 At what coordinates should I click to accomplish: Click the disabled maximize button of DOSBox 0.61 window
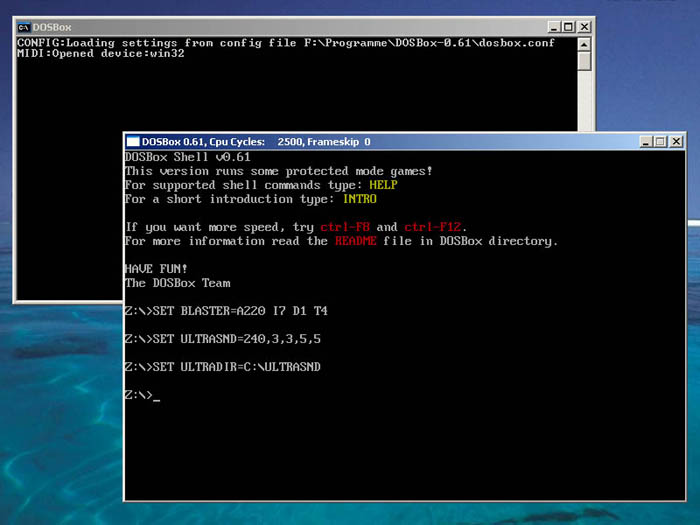coord(660,142)
